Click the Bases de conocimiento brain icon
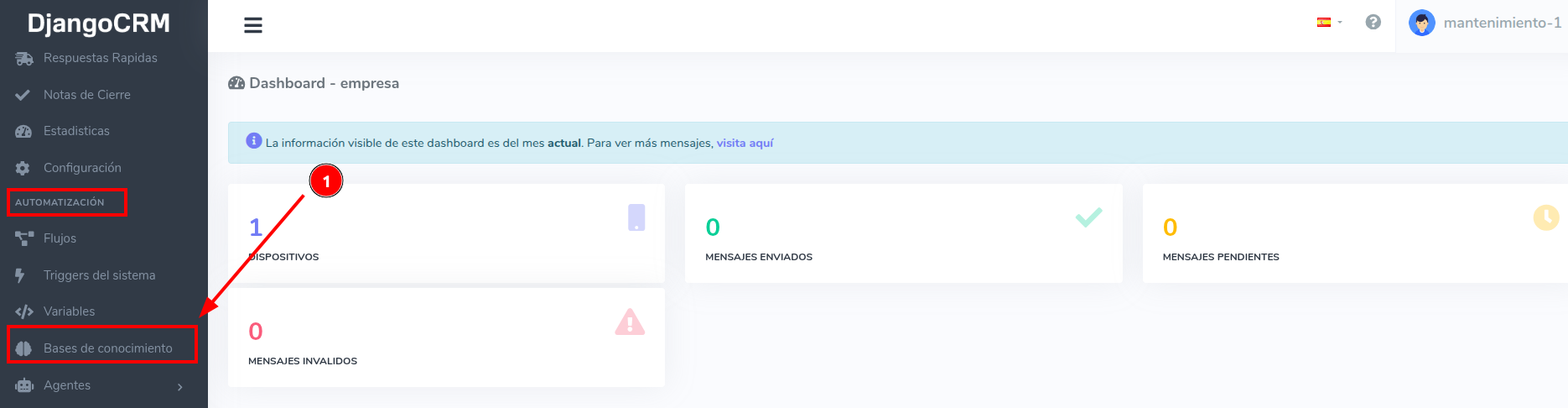The width and height of the screenshot is (1568, 408). point(23,348)
